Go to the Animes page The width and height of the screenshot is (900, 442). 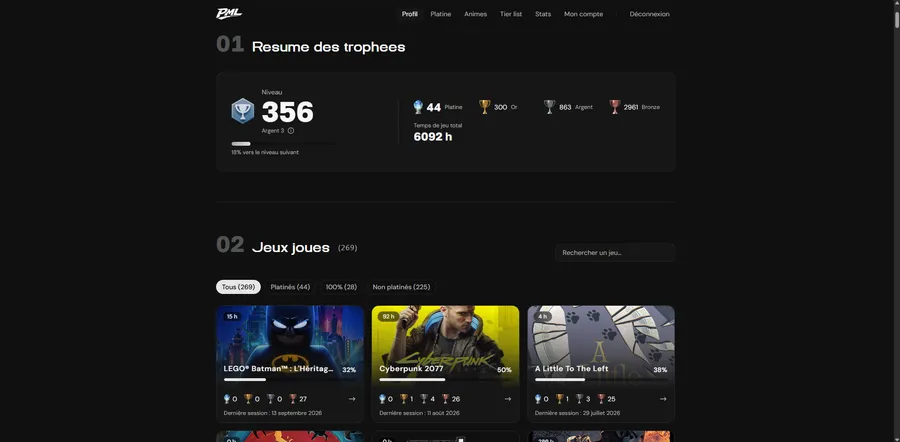(x=475, y=14)
